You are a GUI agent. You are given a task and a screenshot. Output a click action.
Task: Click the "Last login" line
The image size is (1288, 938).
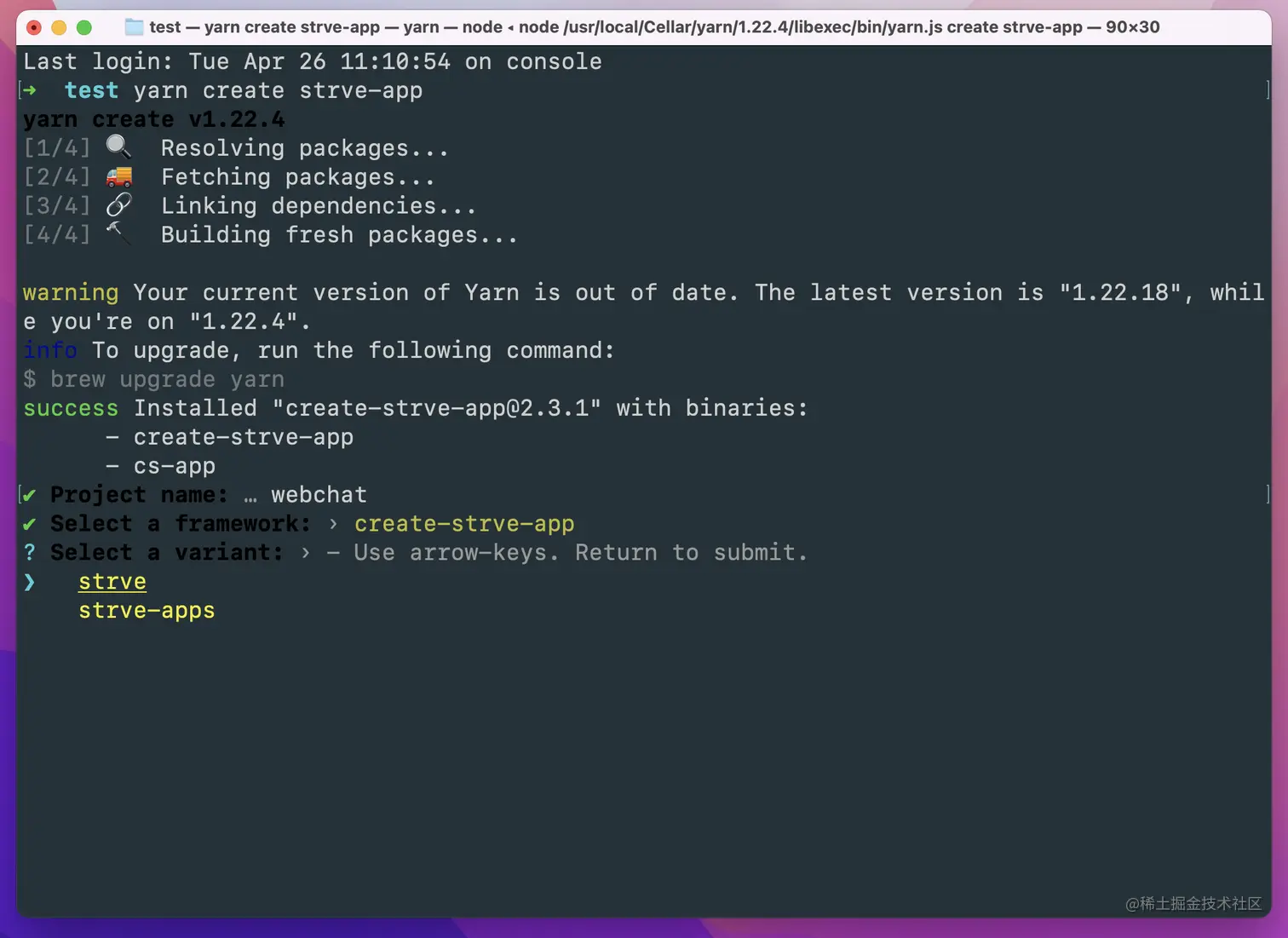pos(313,61)
